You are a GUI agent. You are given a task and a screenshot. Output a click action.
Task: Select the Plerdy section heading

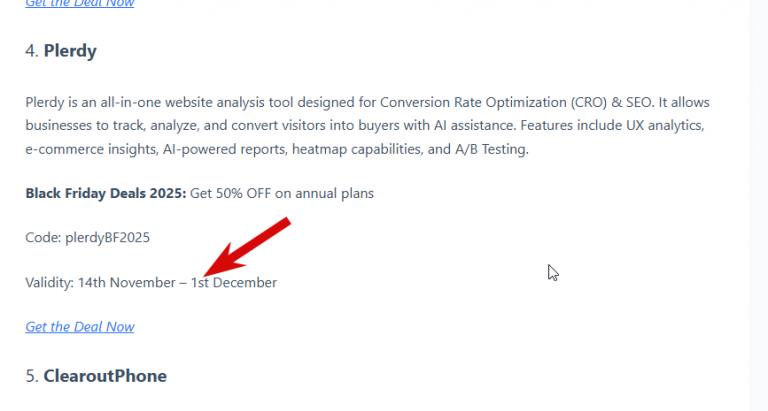[70, 51]
